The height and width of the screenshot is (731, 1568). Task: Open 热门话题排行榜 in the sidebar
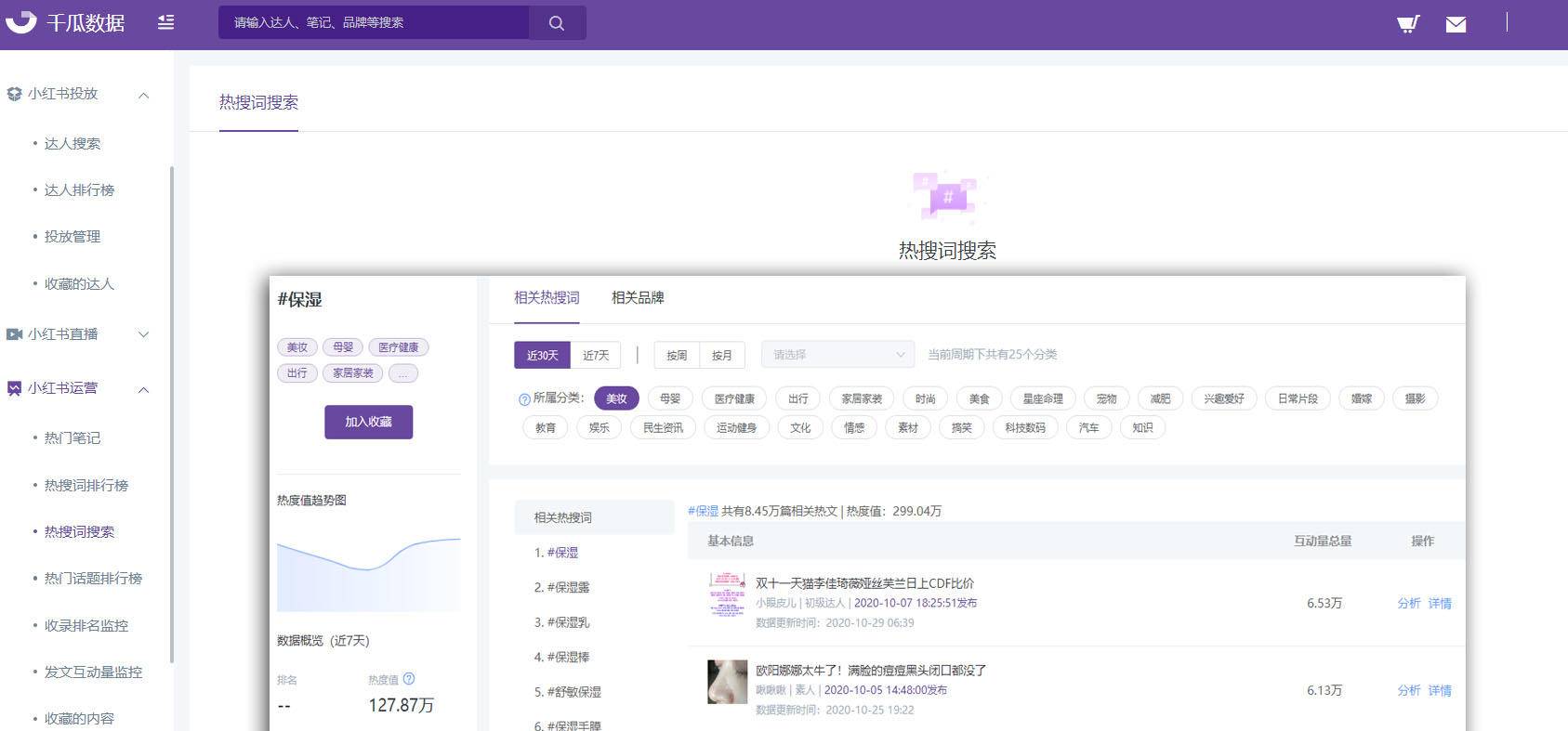pos(93,578)
